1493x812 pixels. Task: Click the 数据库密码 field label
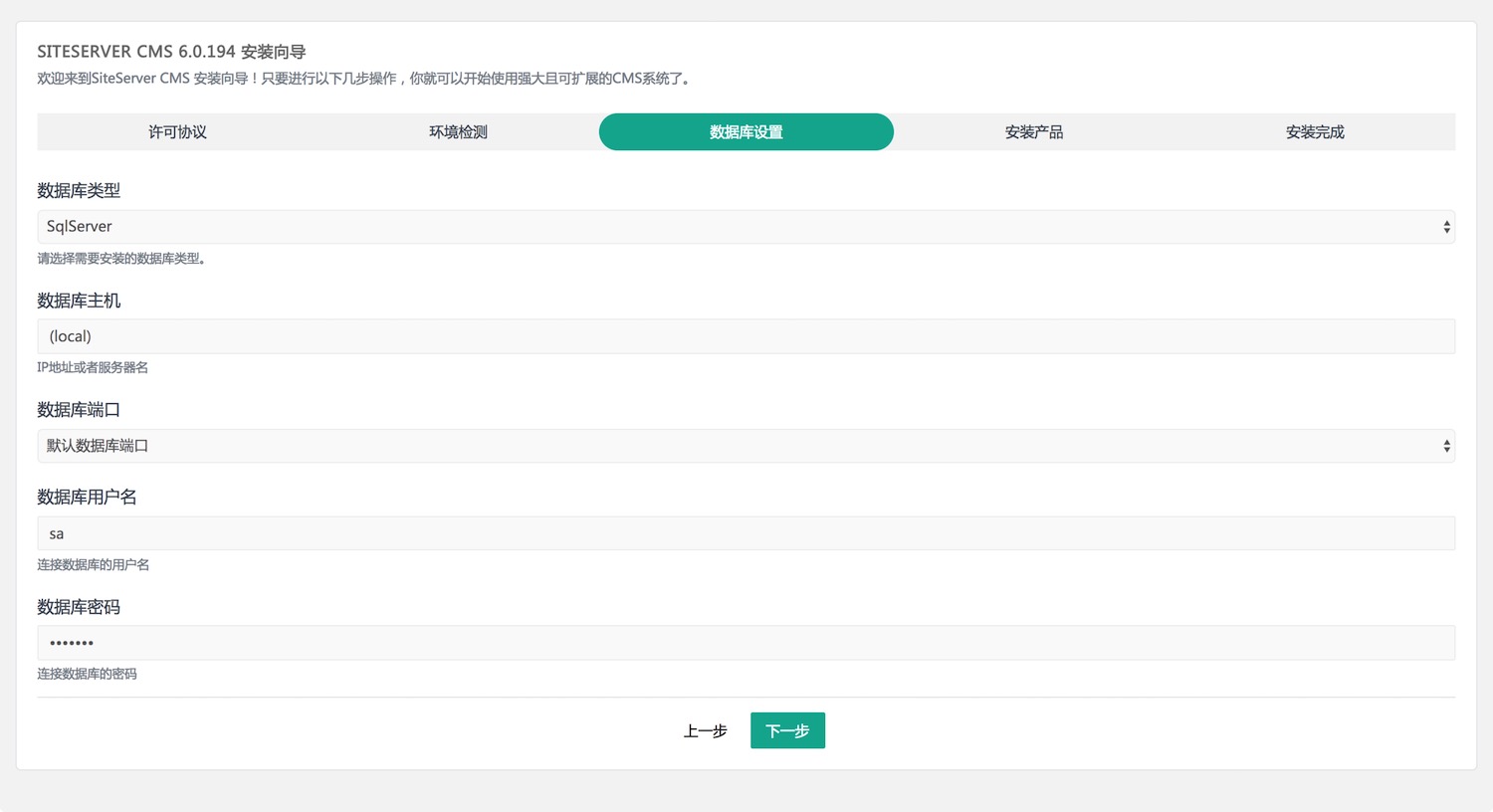[x=79, y=607]
